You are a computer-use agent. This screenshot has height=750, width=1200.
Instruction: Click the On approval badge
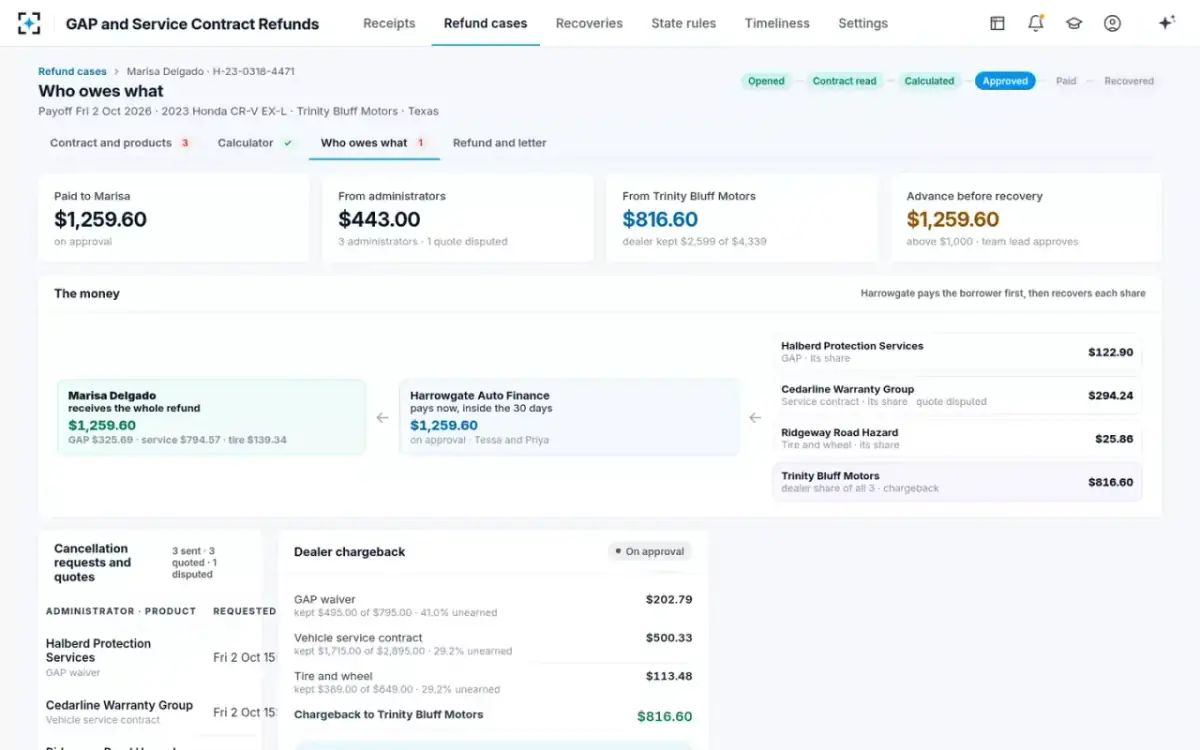tap(649, 551)
